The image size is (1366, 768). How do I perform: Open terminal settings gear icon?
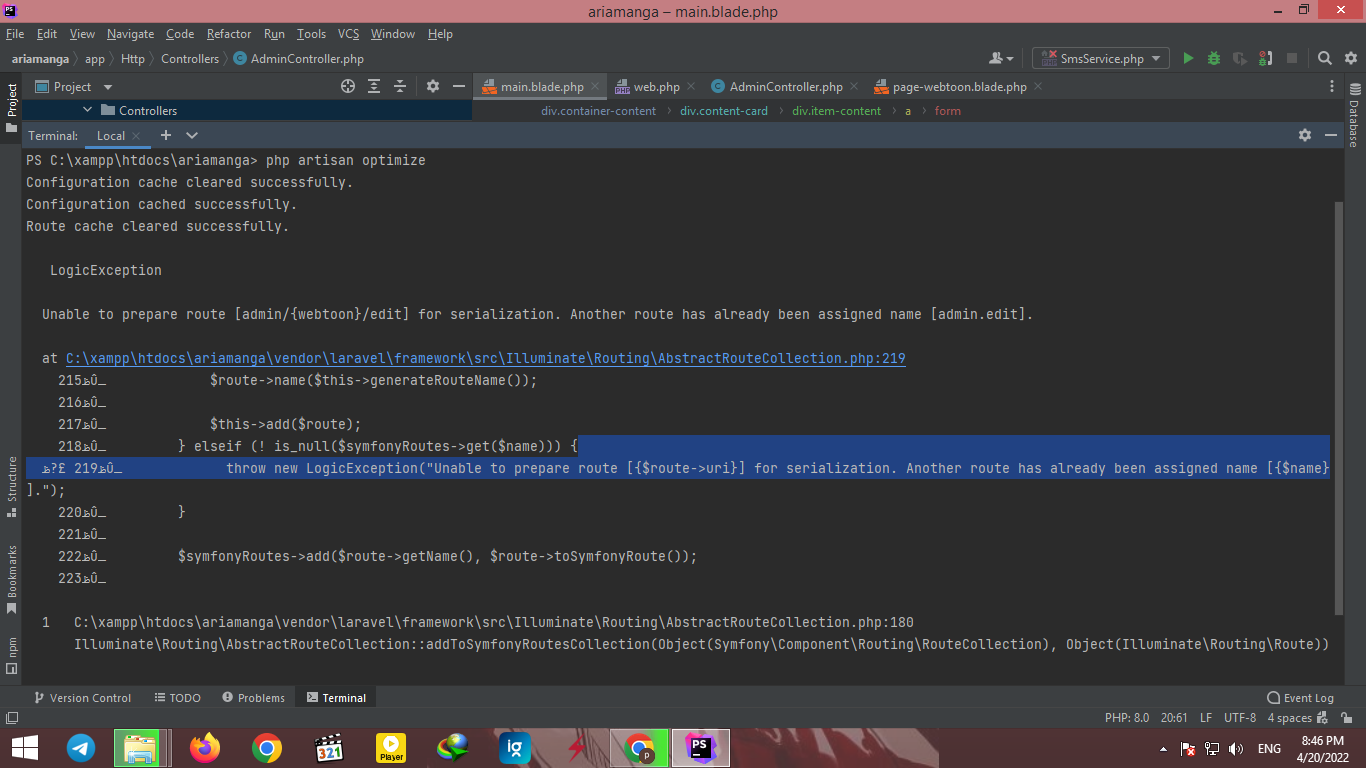[1304, 135]
